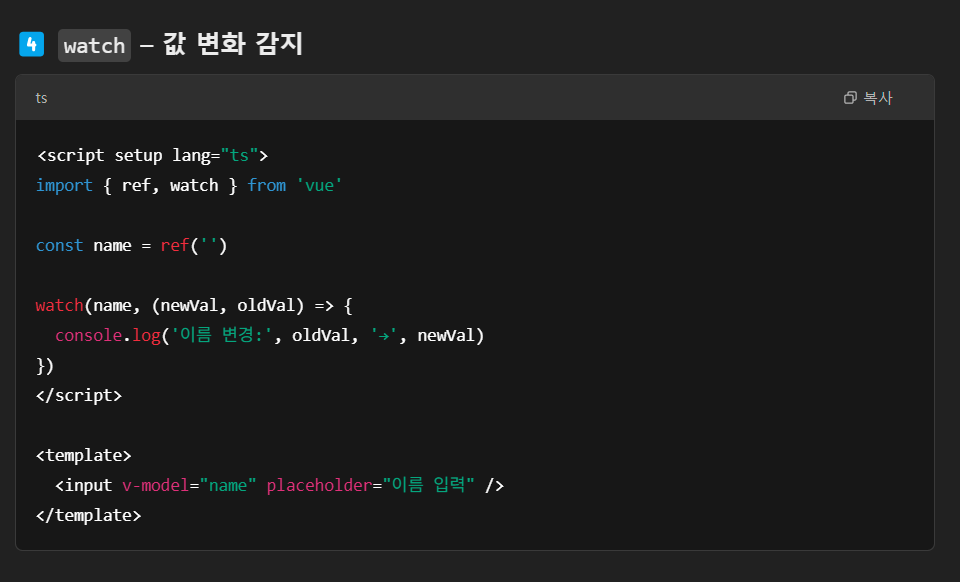
Task: Click the 'placeholder' attribute
Action: click(319, 485)
